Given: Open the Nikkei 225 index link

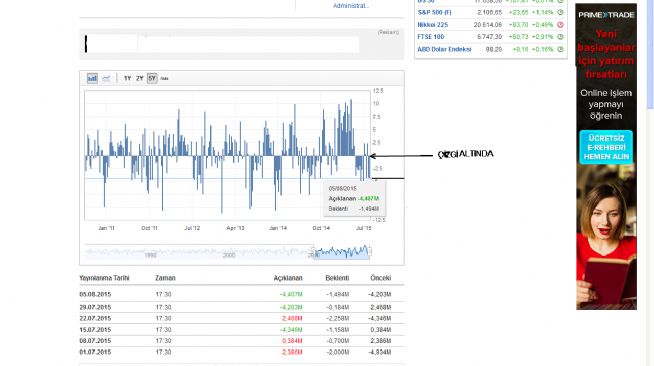Looking at the screenshot, I should (x=433, y=25).
